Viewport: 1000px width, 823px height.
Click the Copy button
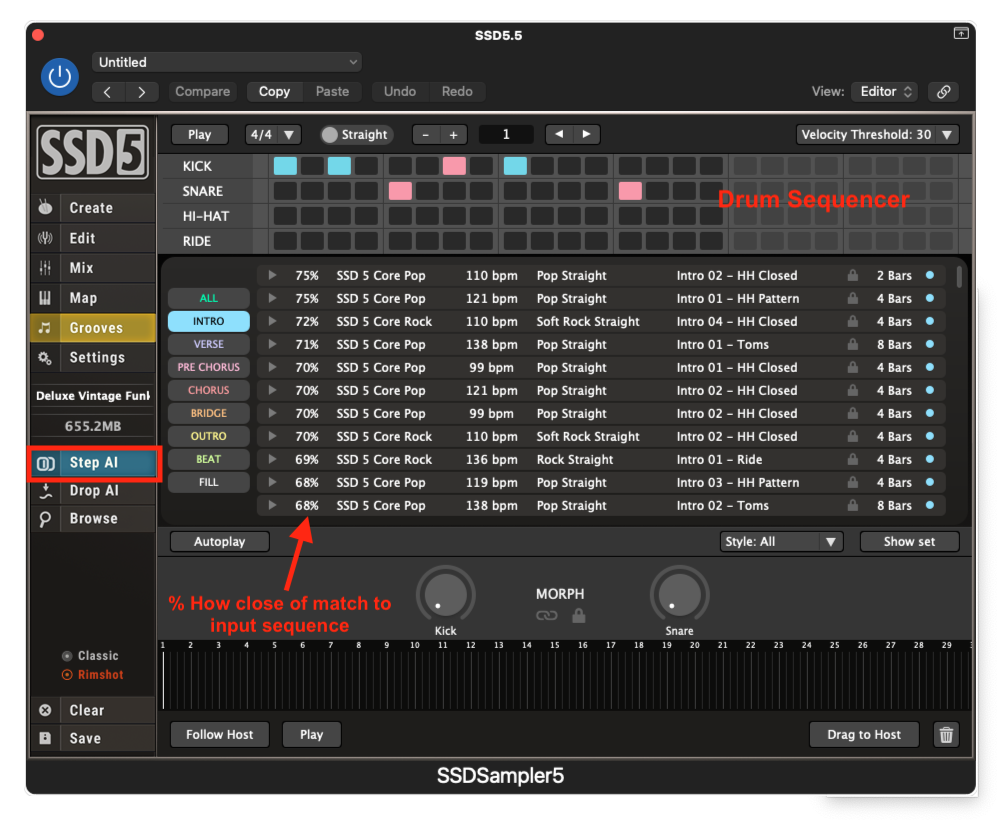click(x=274, y=92)
